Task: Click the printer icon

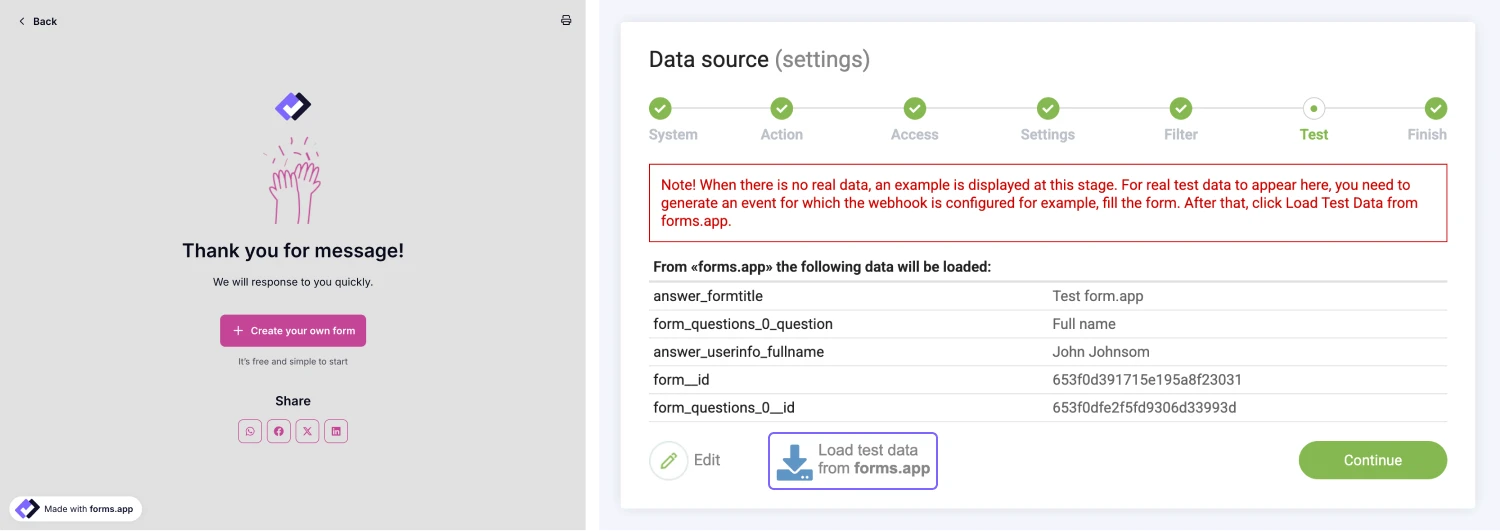Action: [x=566, y=20]
